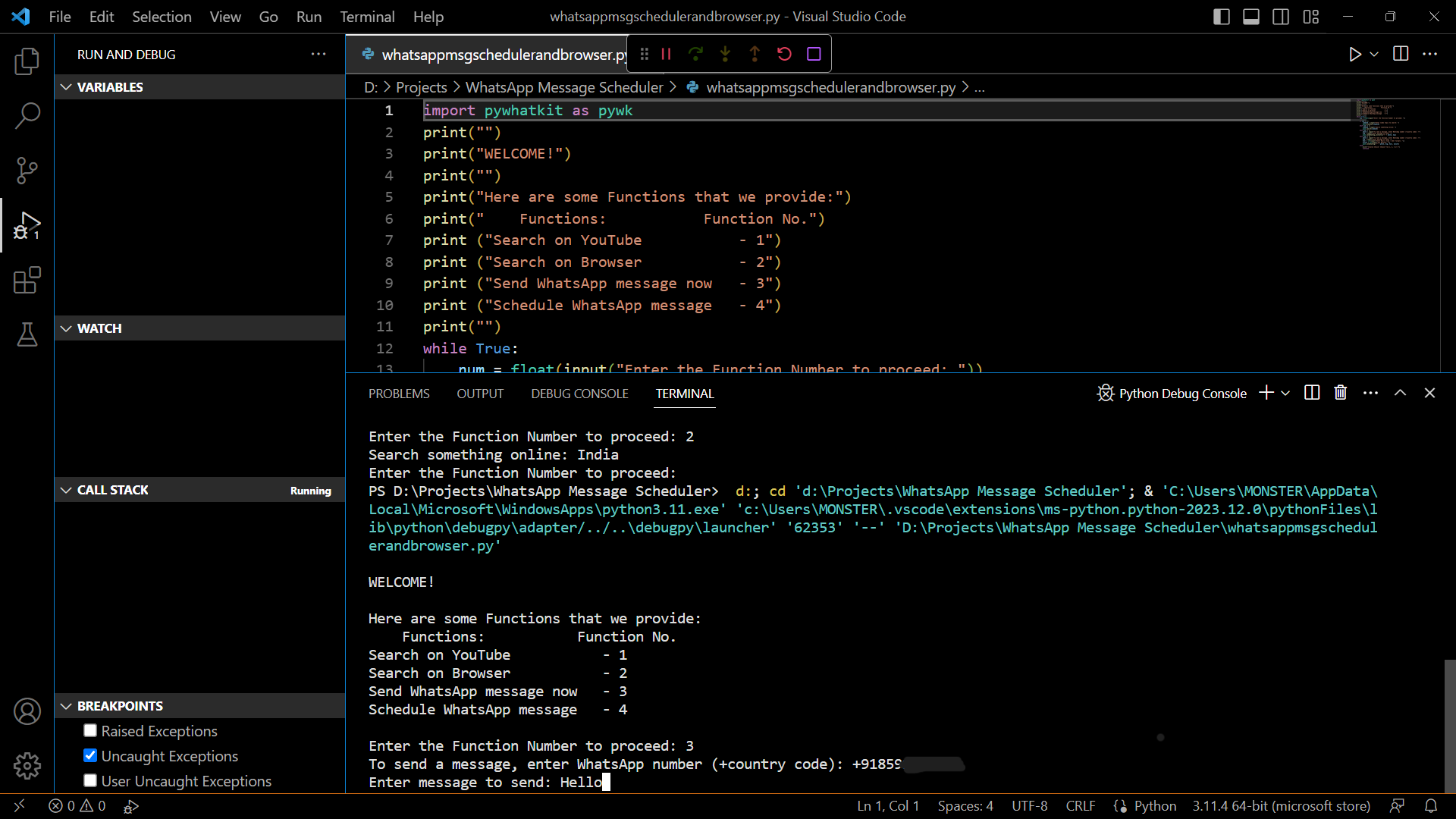Enable the Raised Exceptions breakpoint

tap(89, 730)
